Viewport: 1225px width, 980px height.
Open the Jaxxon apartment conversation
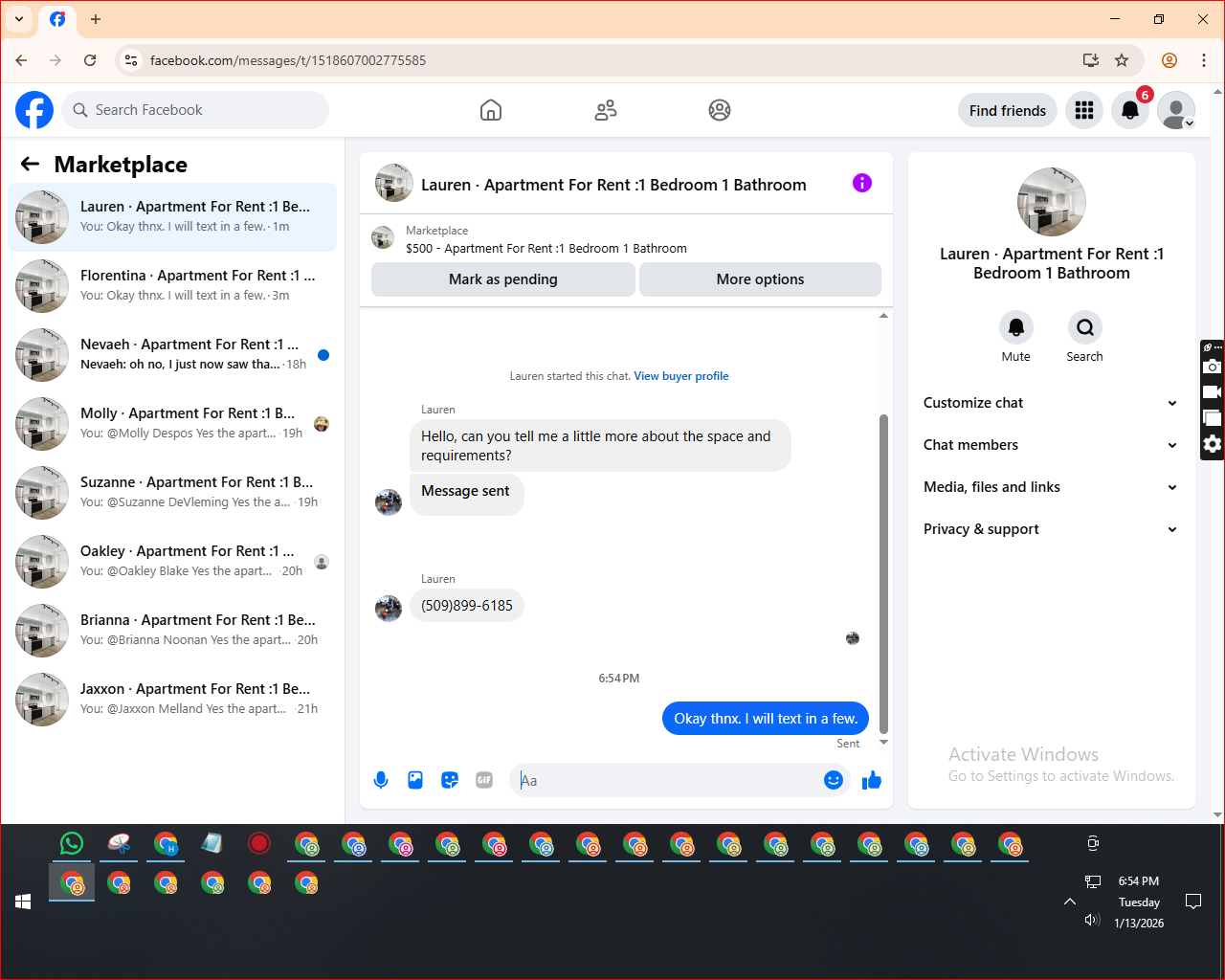click(172, 700)
